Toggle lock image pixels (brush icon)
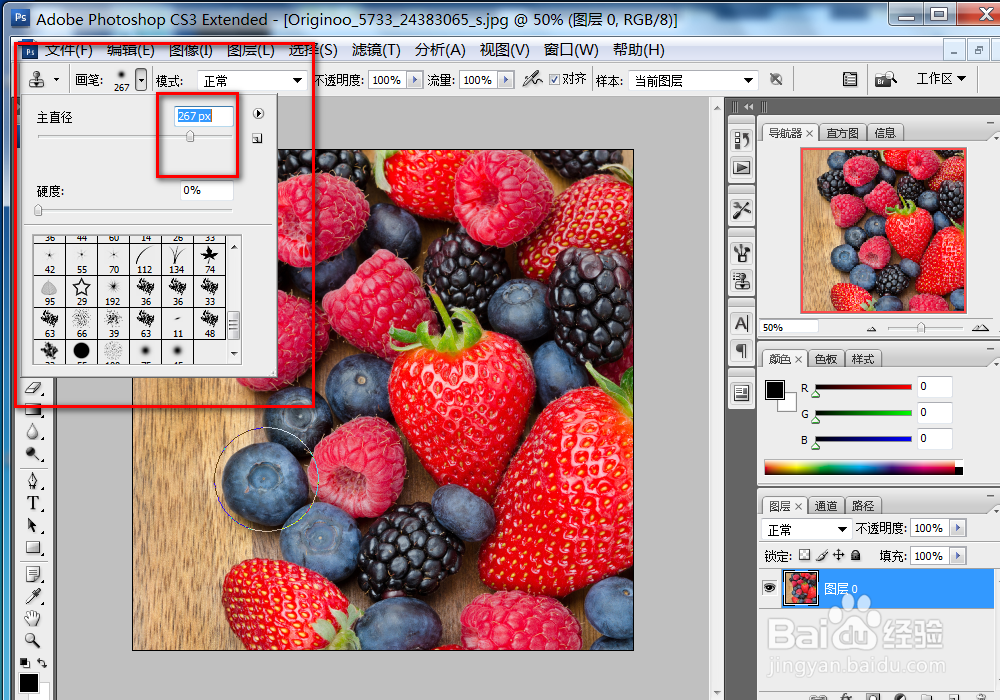Image resolution: width=1000 pixels, height=700 pixels. click(x=822, y=555)
